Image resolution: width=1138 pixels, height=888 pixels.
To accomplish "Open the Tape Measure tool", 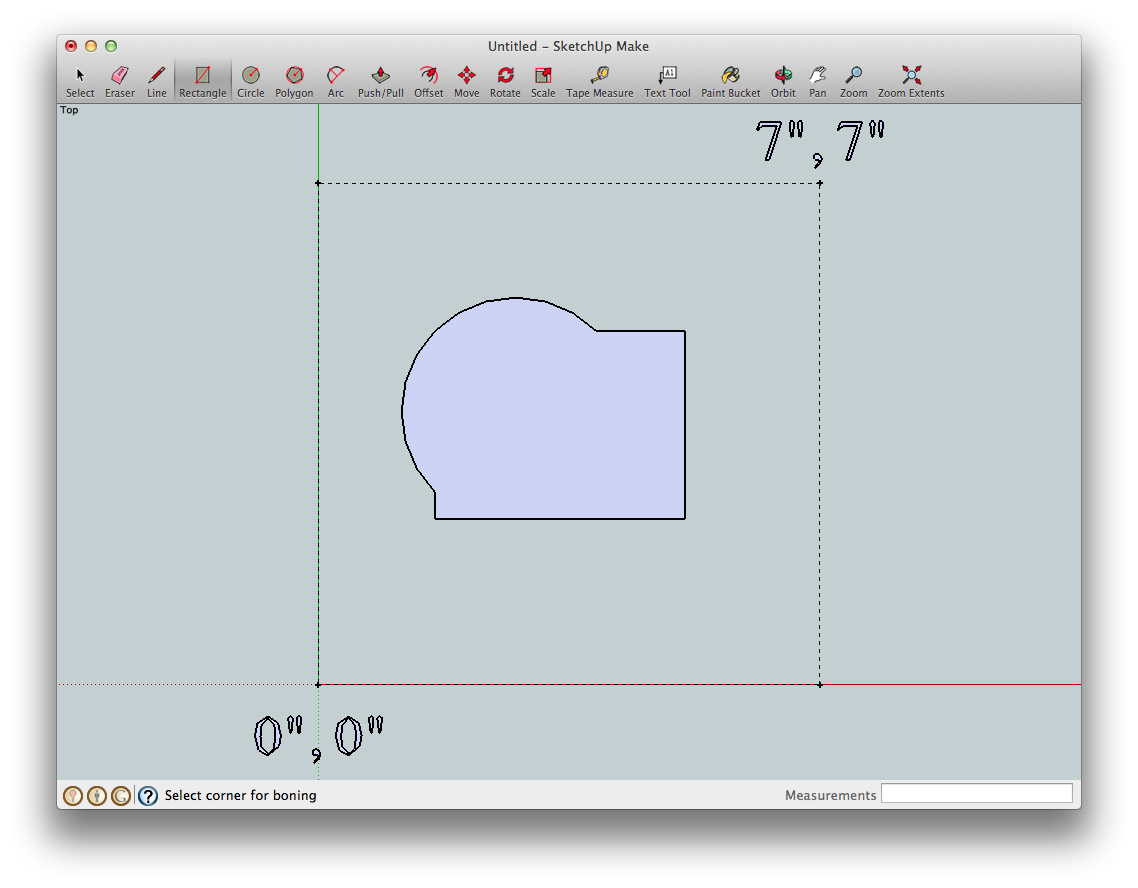I will click(599, 80).
